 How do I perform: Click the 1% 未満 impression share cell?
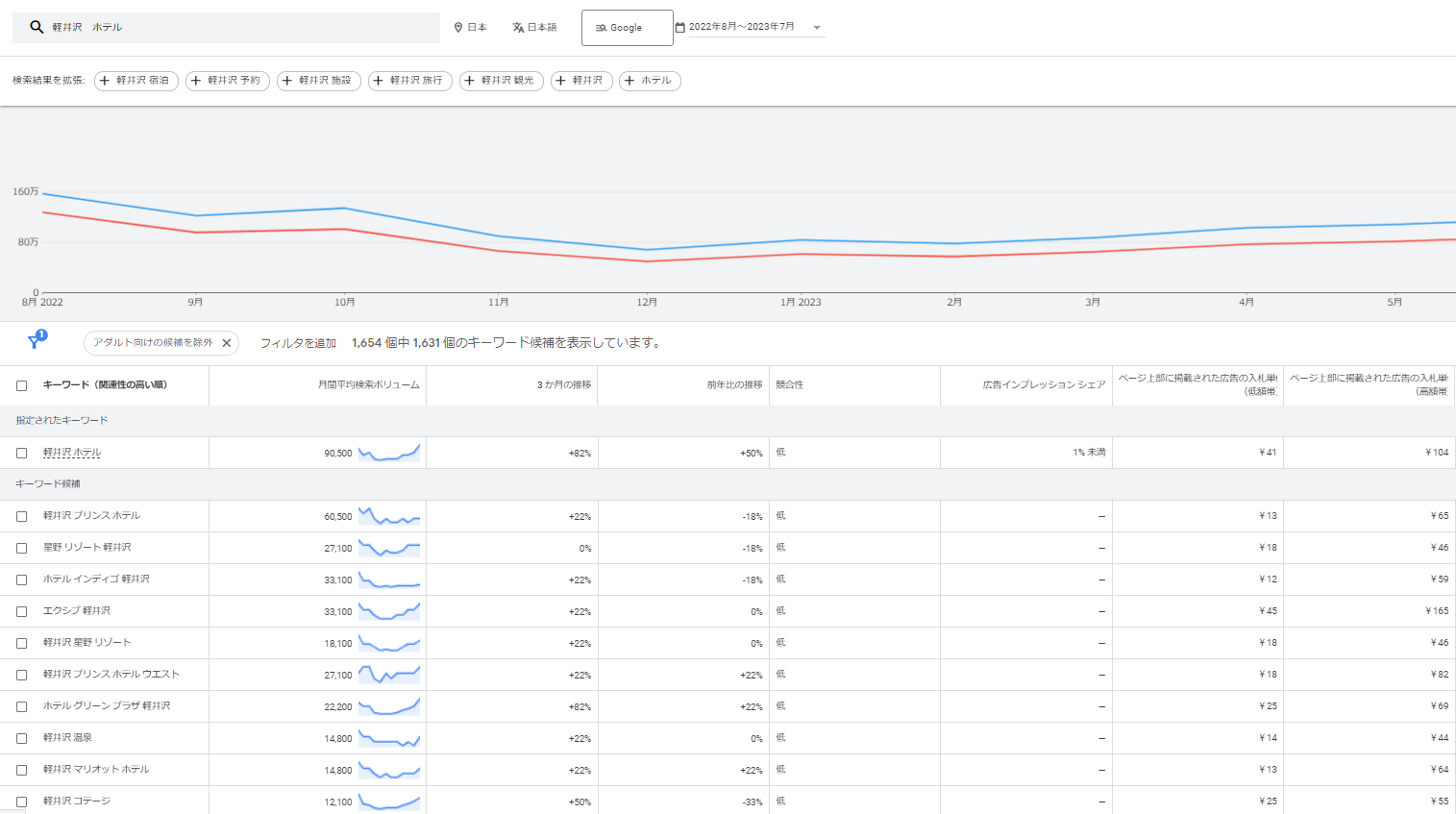[x=1089, y=453]
